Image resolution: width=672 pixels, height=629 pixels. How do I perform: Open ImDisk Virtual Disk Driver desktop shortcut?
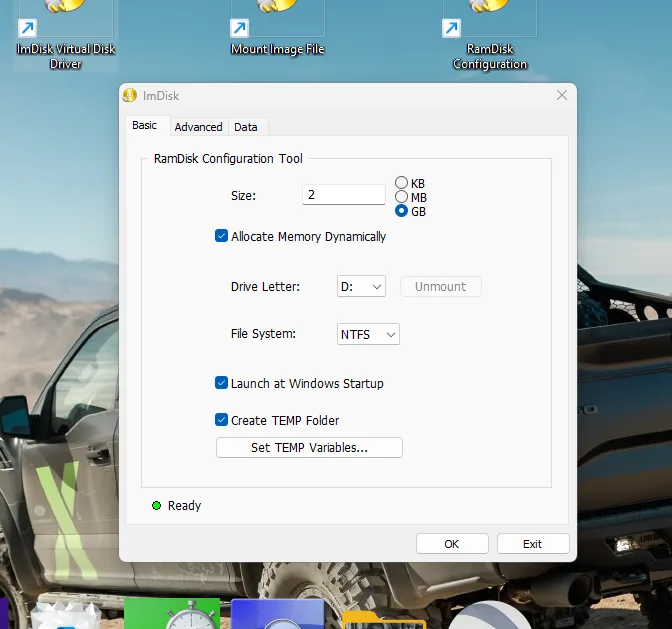pyautogui.click(x=64, y=30)
